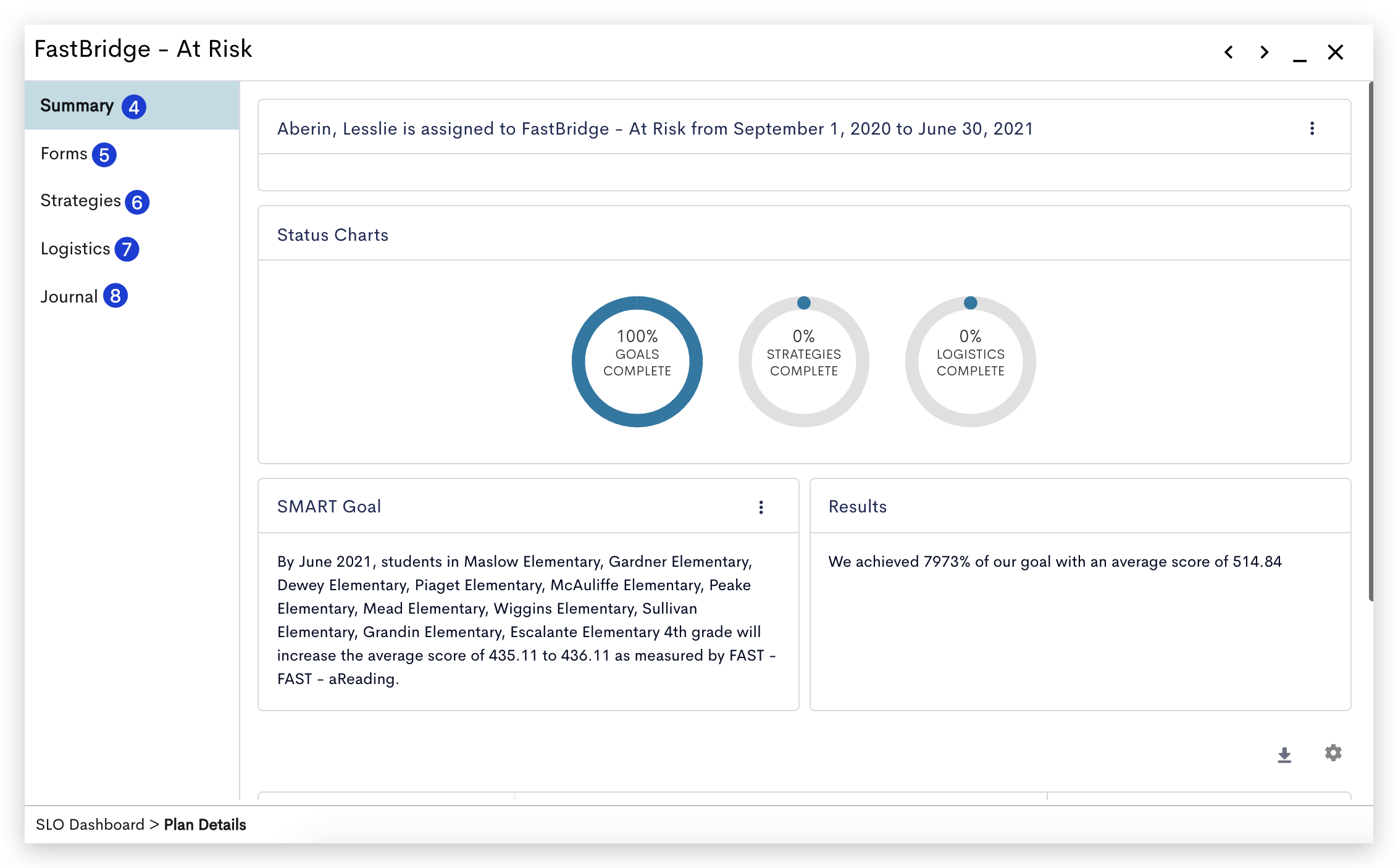The height and width of the screenshot is (868, 1398).
Task: Click the SMART Goal card title
Action: pyautogui.click(x=329, y=506)
